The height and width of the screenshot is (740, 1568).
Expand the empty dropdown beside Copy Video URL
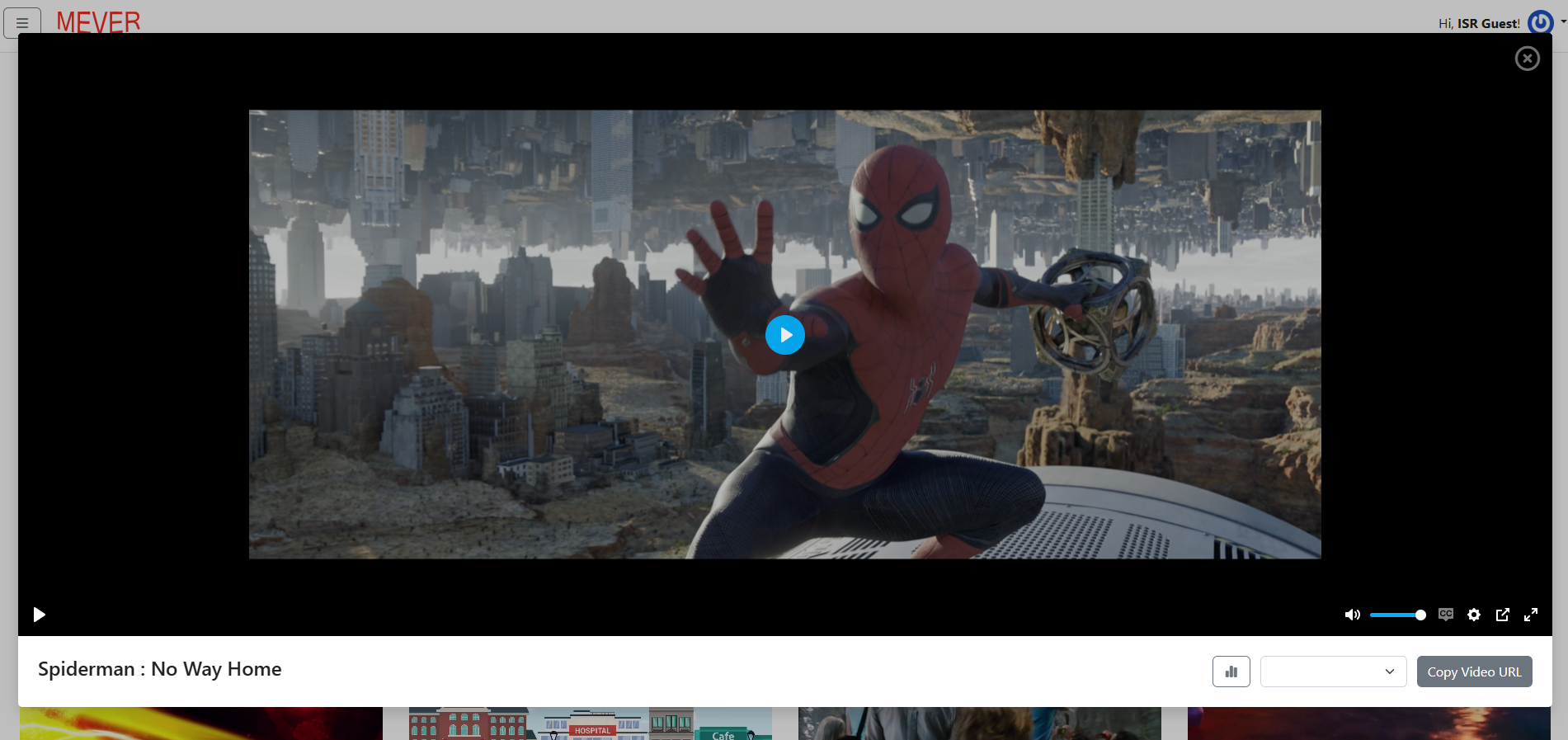[x=1334, y=672]
